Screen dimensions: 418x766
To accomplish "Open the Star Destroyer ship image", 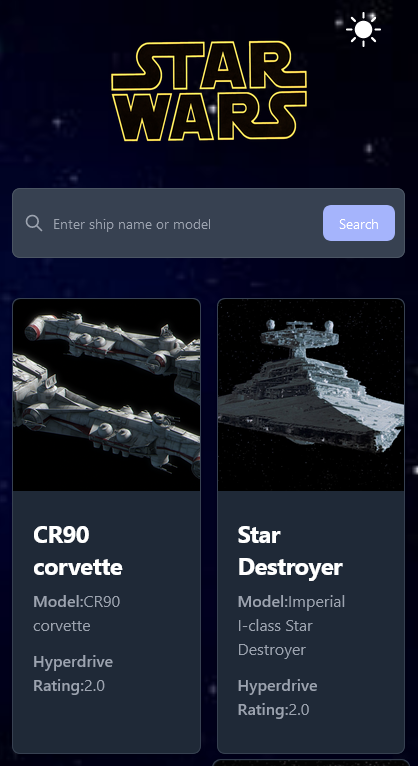I will pos(311,395).
